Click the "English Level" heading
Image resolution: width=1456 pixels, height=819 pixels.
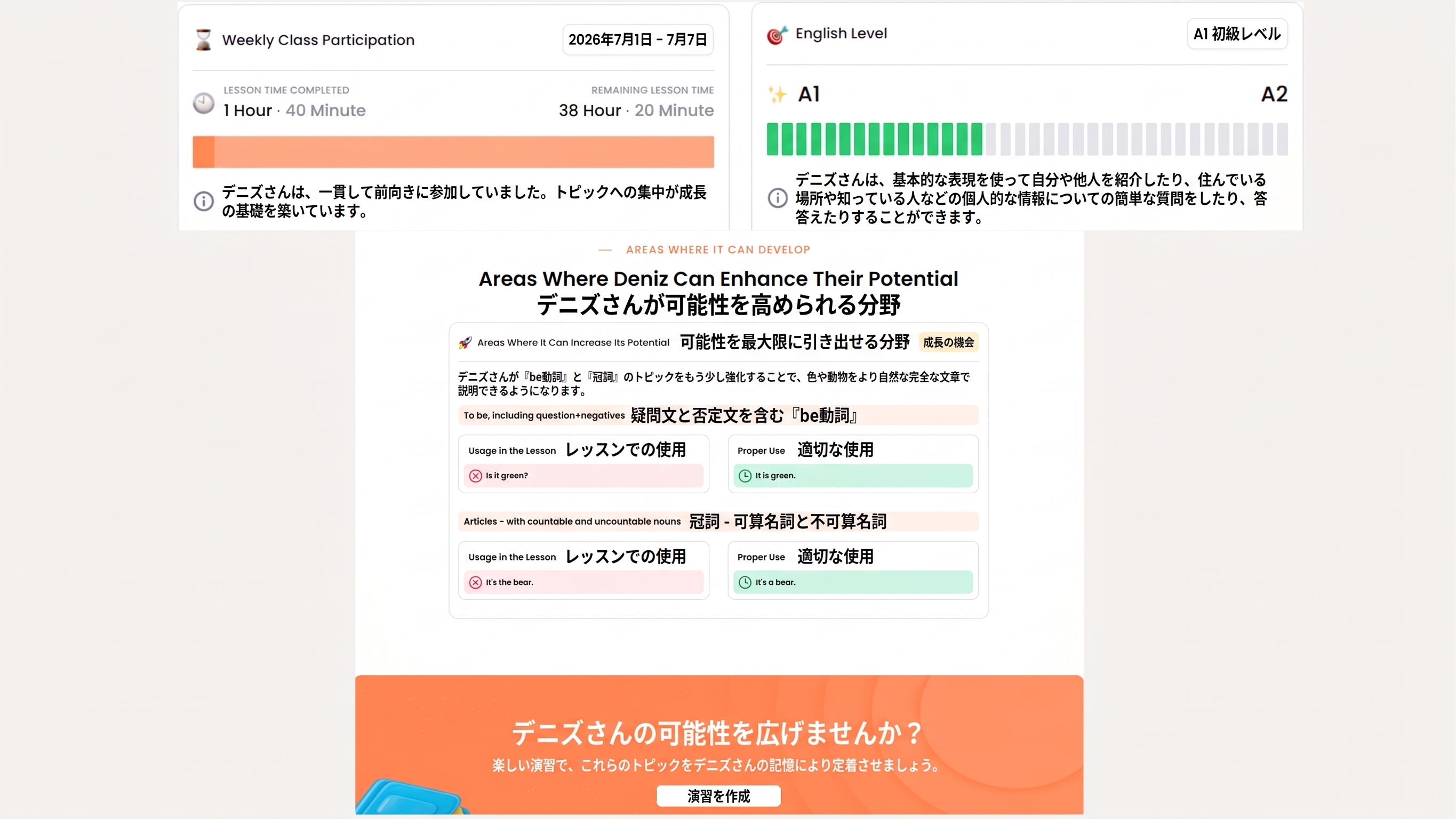click(841, 34)
